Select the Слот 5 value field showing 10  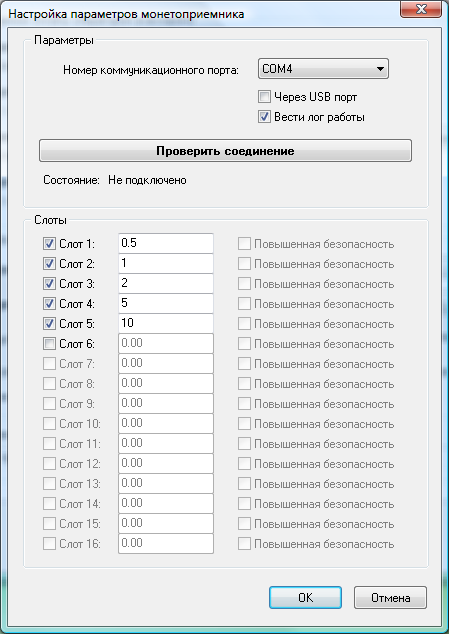coord(166,323)
